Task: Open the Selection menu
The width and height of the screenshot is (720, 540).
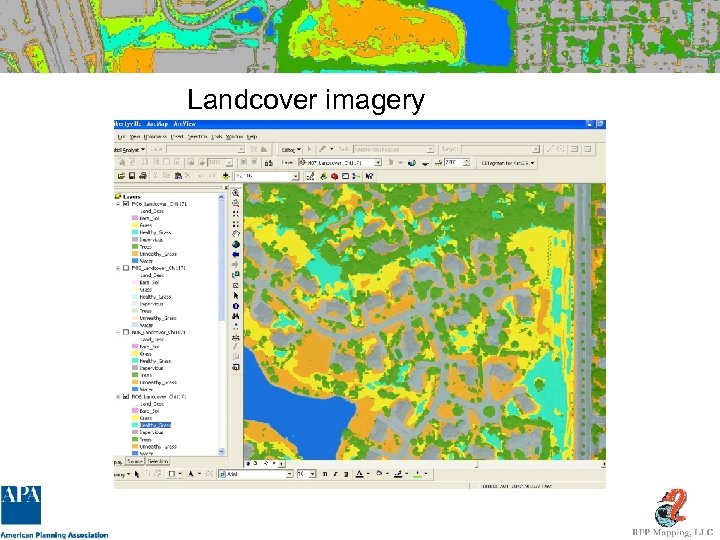Action: [197, 137]
